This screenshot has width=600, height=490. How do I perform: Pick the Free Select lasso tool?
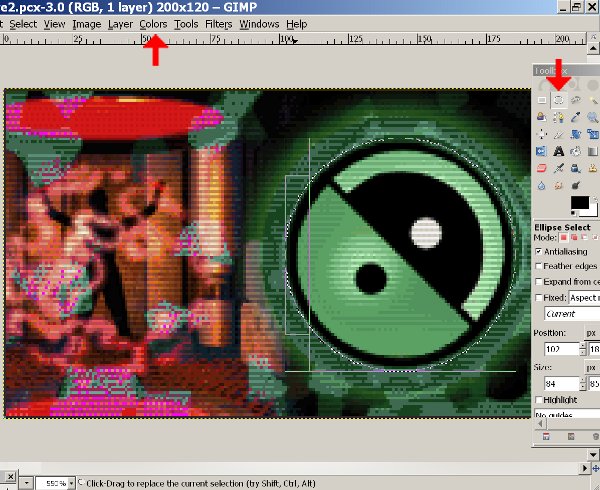pos(577,101)
